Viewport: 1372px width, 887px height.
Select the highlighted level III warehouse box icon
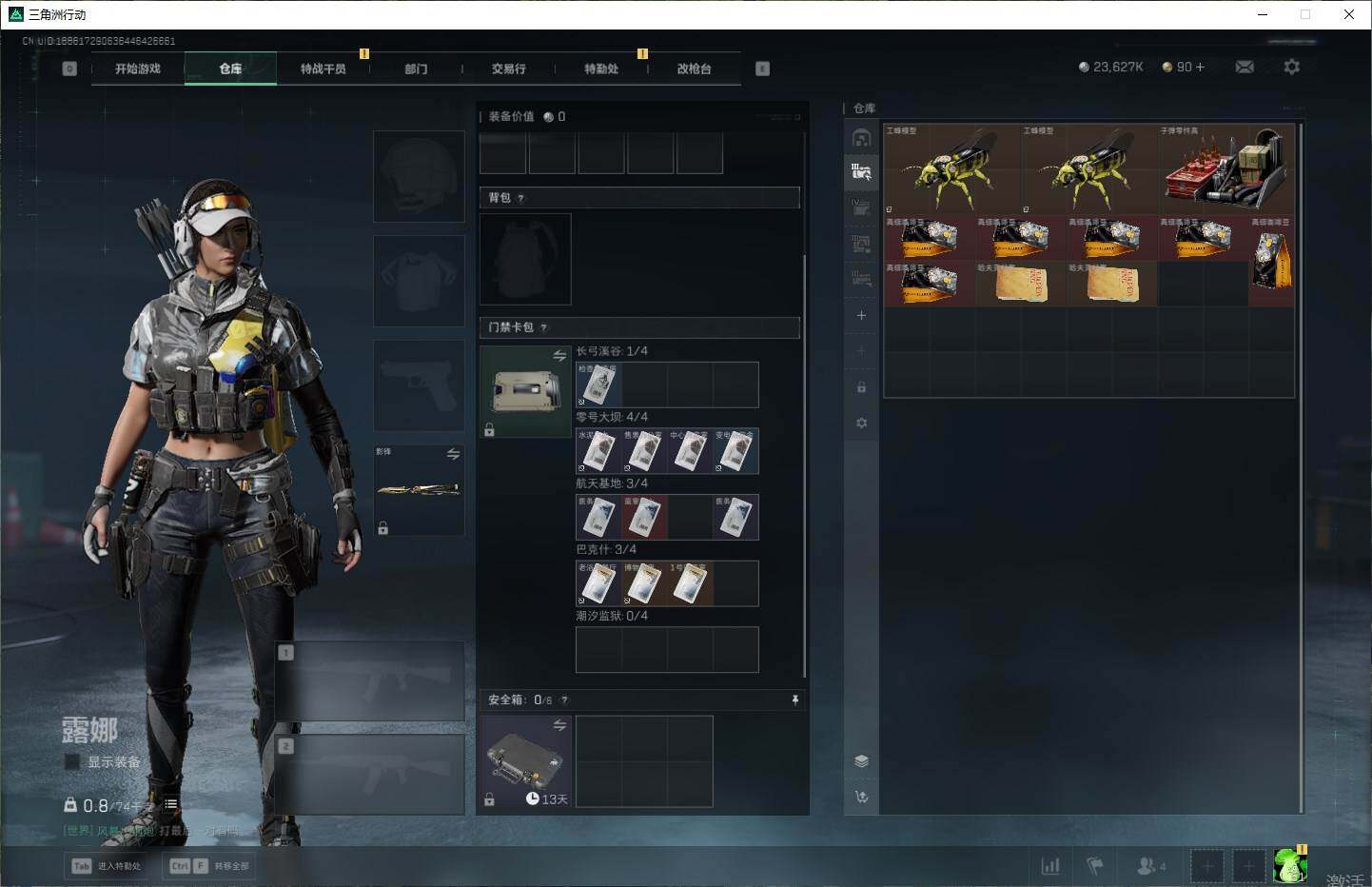(861, 172)
